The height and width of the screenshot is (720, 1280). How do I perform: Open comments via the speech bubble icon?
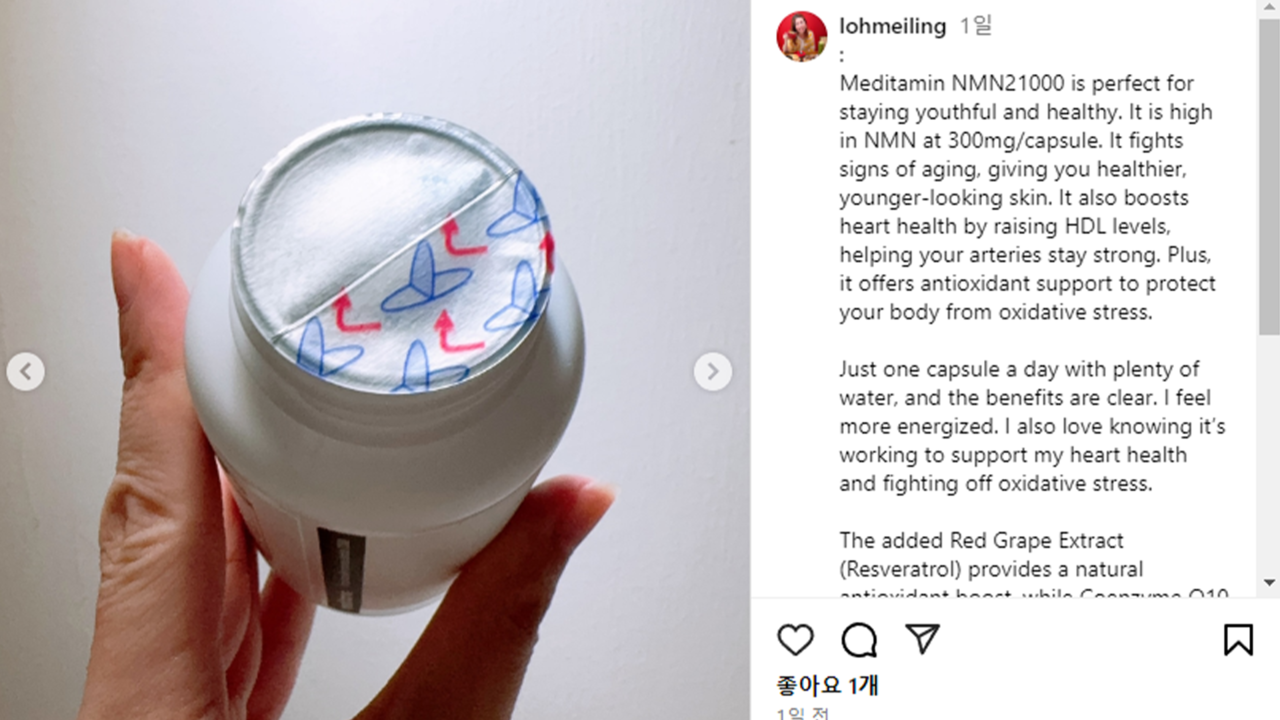pyautogui.click(x=859, y=640)
